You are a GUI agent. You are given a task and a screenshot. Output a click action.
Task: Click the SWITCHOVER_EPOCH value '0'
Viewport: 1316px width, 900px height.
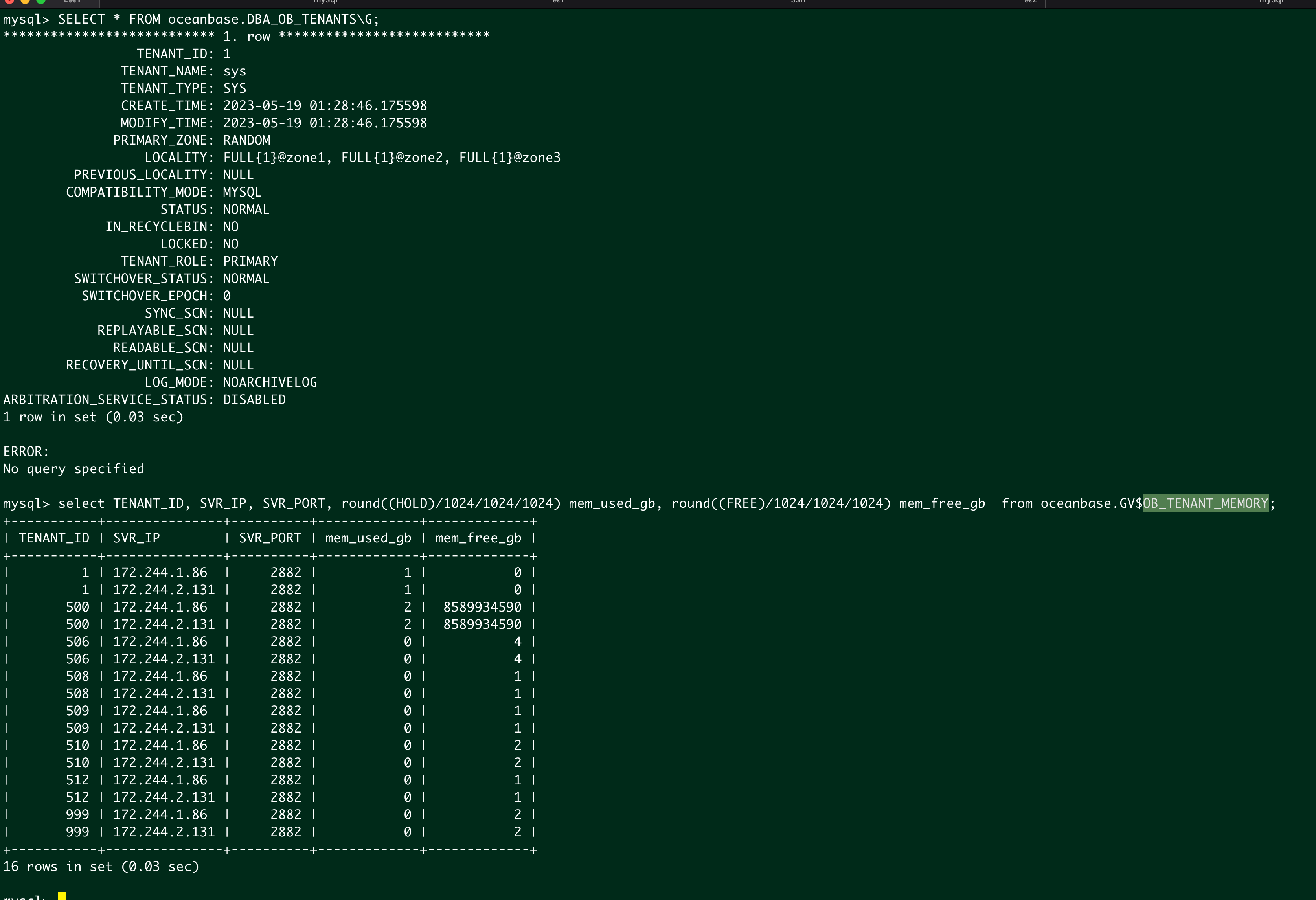[227, 296]
